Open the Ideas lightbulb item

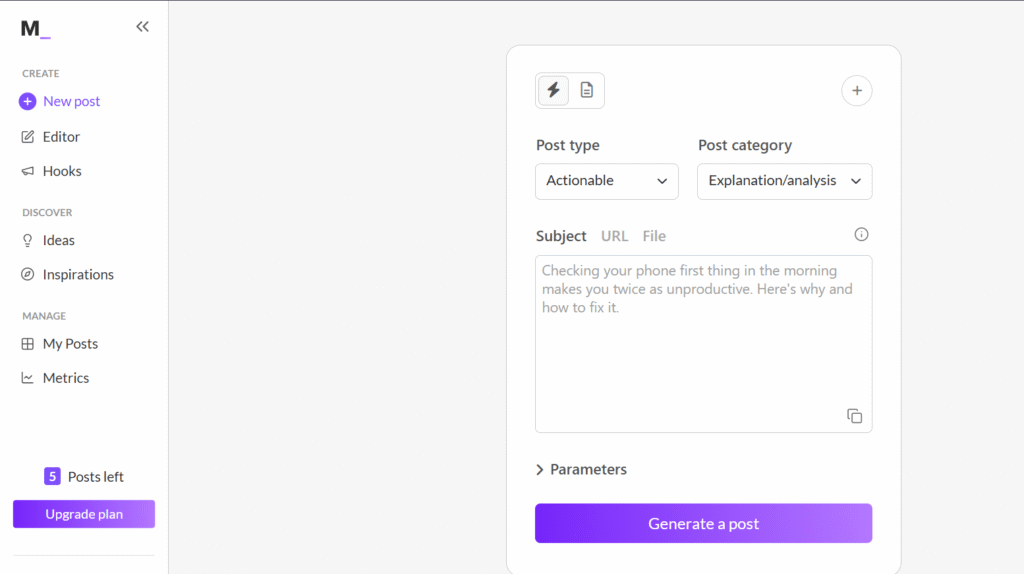click(48, 240)
